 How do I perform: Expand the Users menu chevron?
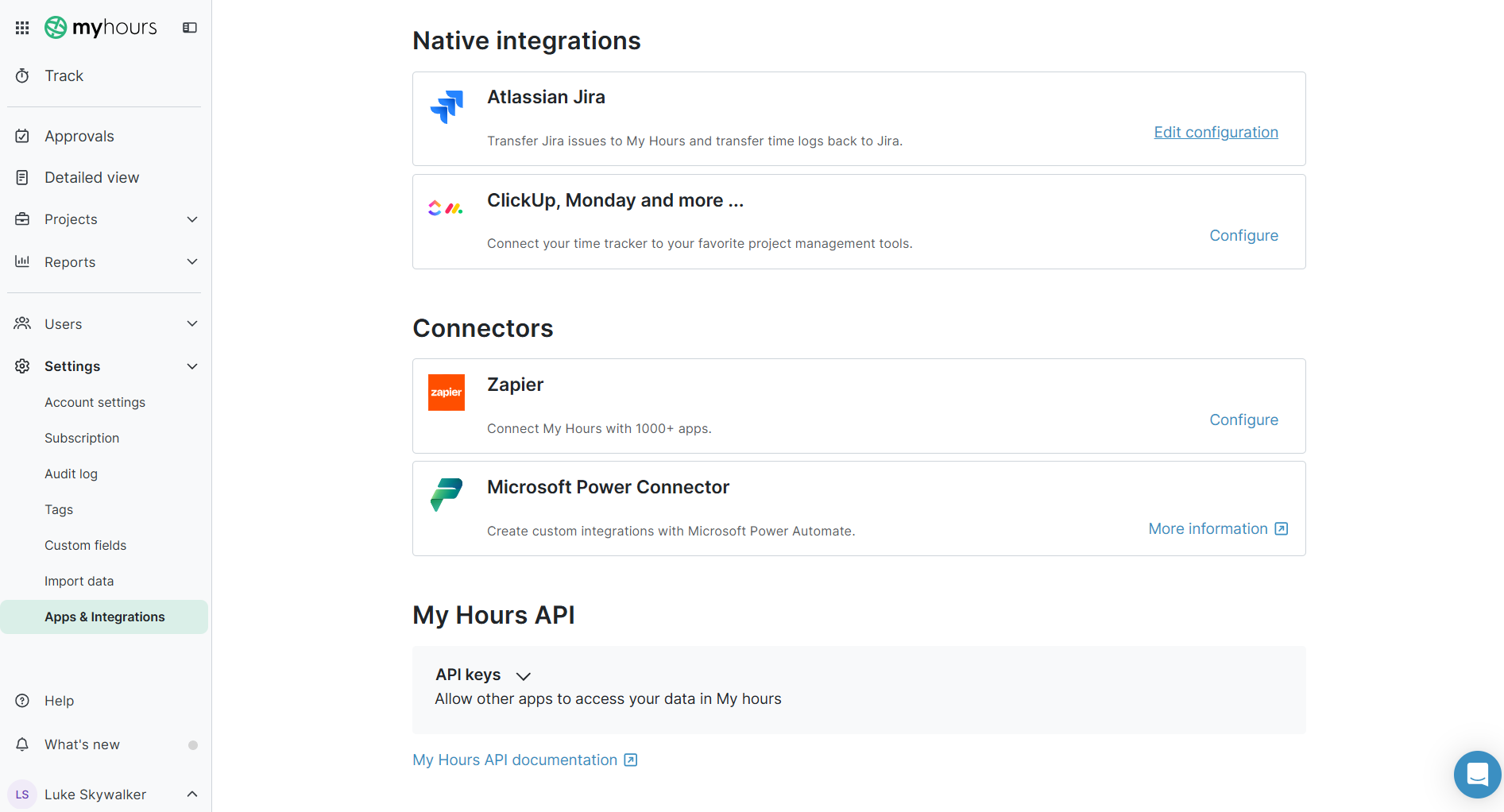(x=192, y=323)
